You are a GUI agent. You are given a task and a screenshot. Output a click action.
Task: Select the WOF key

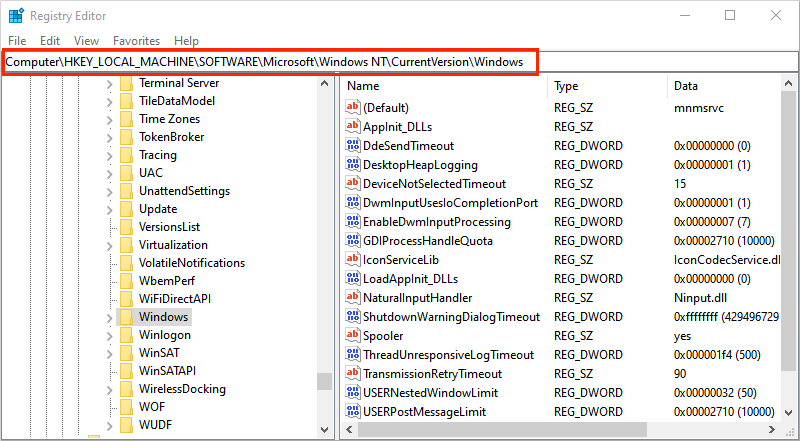click(152, 407)
